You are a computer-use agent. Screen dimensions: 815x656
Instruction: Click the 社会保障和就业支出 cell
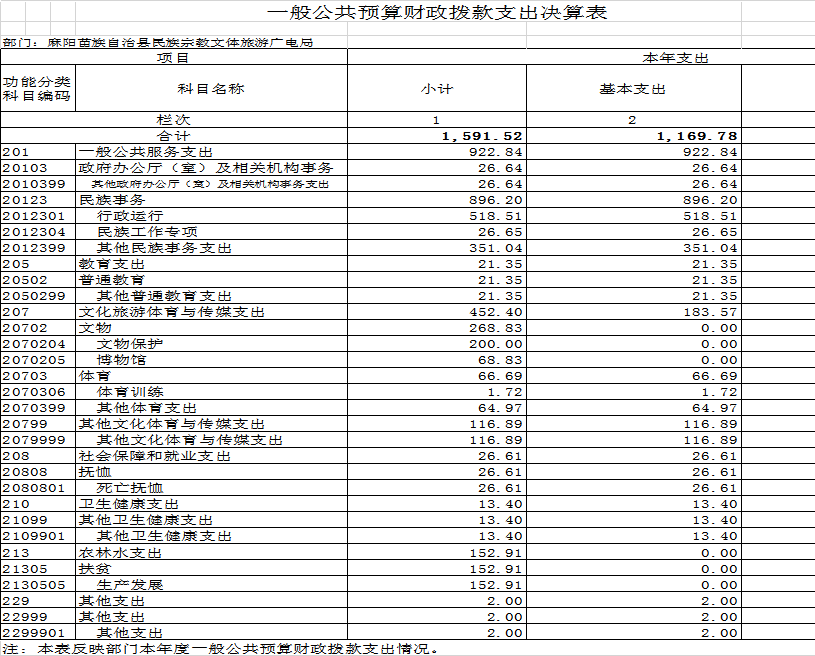(x=154, y=456)
